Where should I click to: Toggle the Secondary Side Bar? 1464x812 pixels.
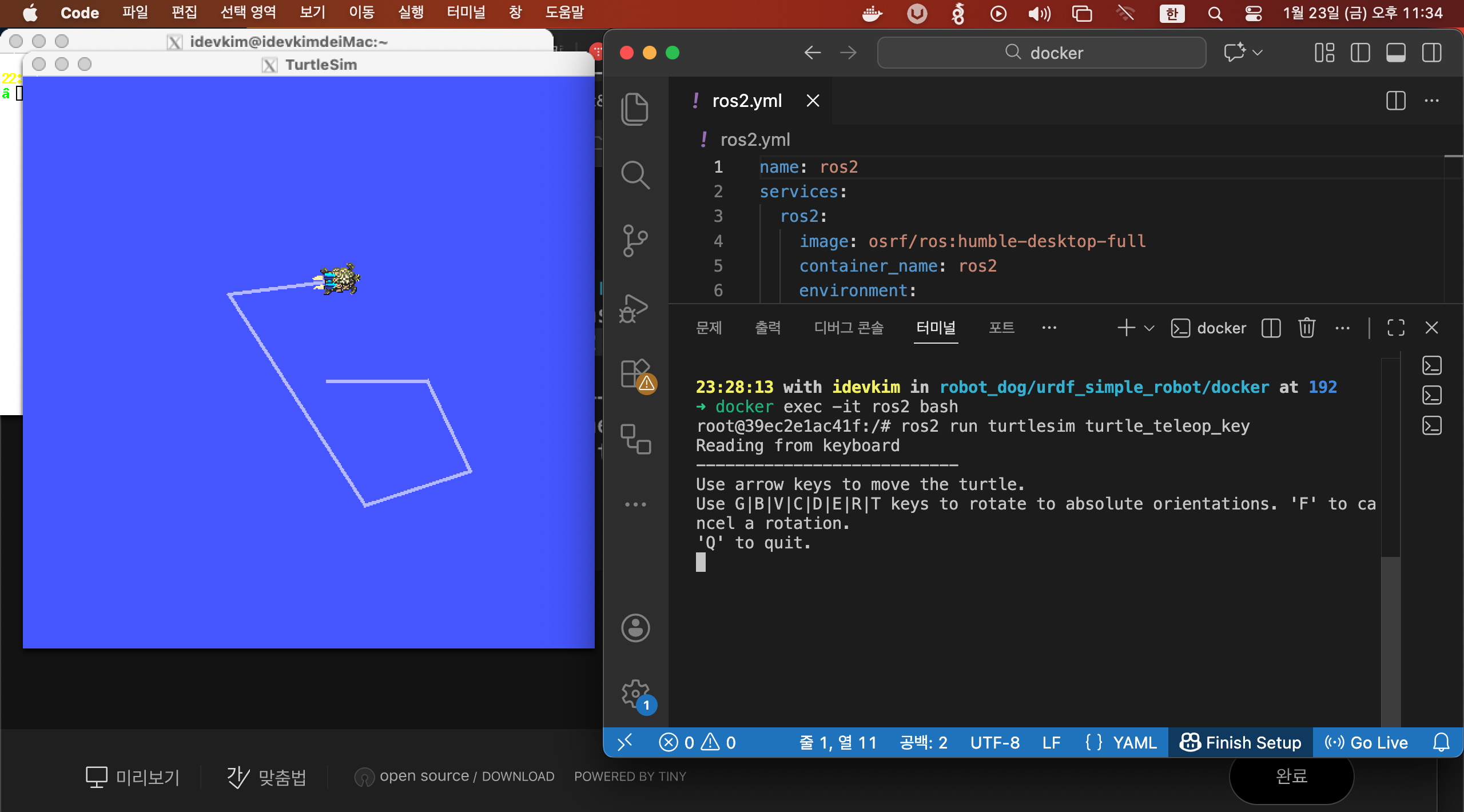1431,53
